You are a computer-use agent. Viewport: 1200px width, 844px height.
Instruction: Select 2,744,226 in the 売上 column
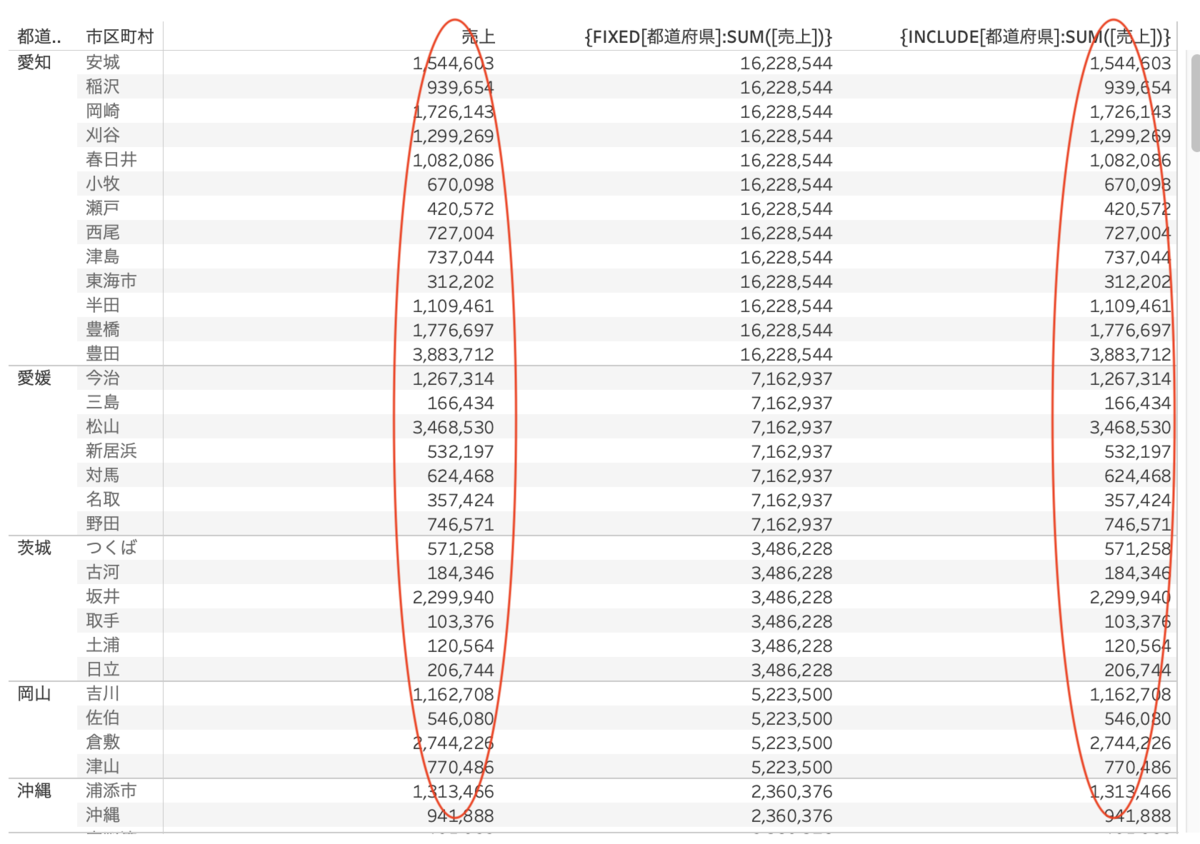[x=453, y=742]
